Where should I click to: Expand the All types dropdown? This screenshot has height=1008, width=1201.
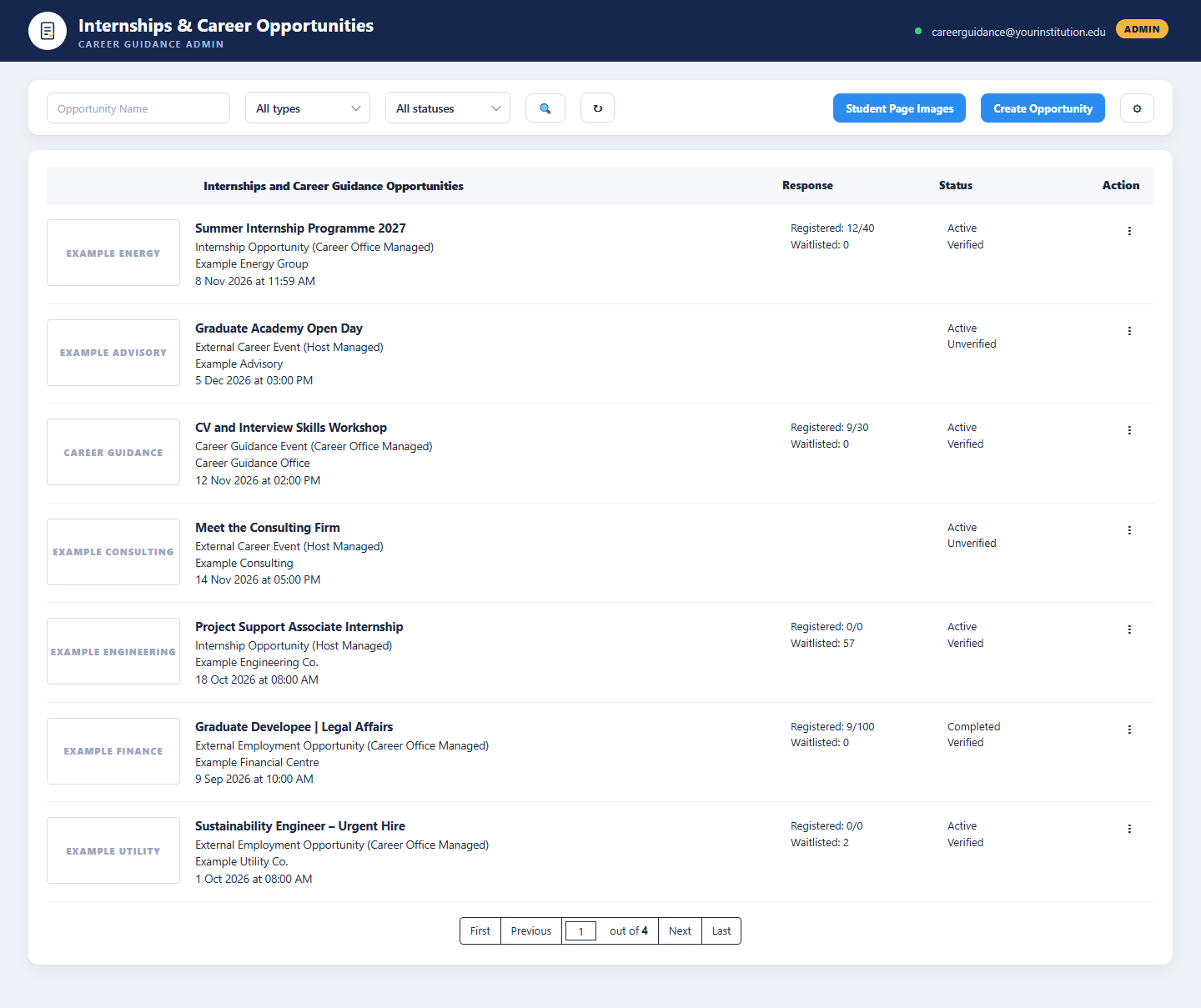(308, 108)
